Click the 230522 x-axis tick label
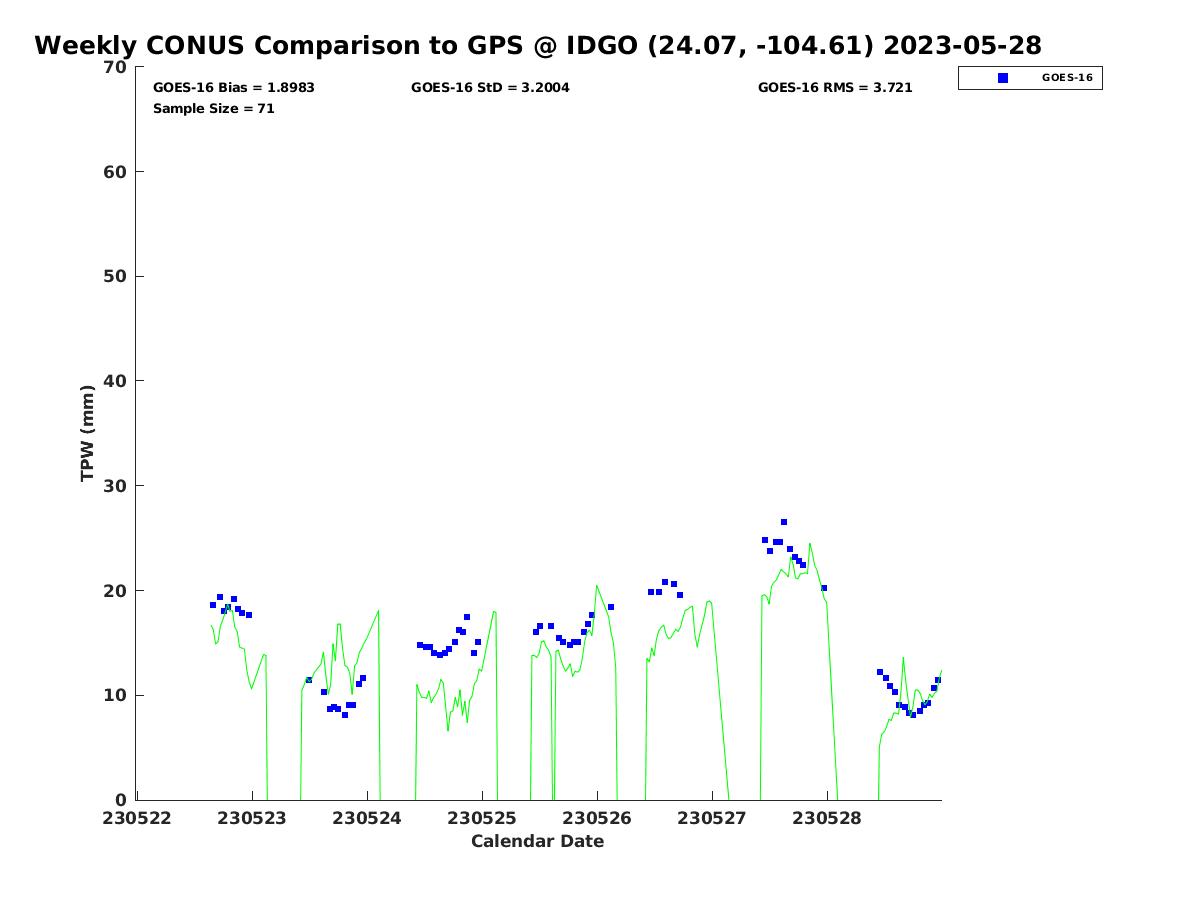The image size is (1200, 900). [x=137, y=818]
